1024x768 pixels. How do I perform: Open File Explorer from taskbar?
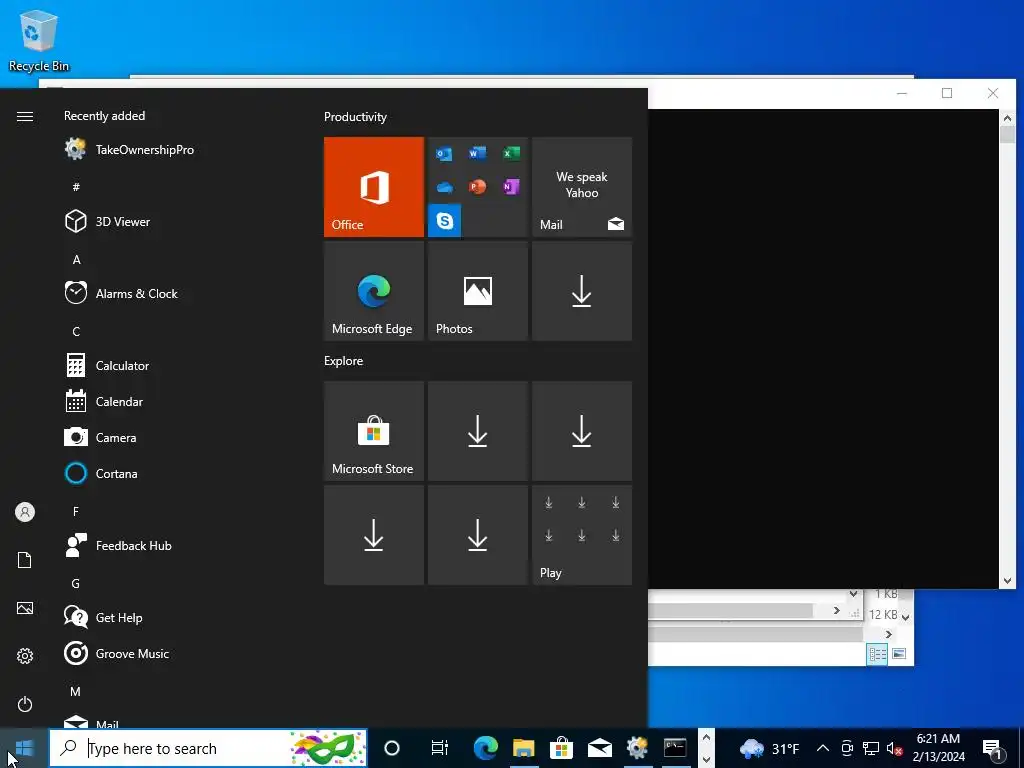pos(524,748)
